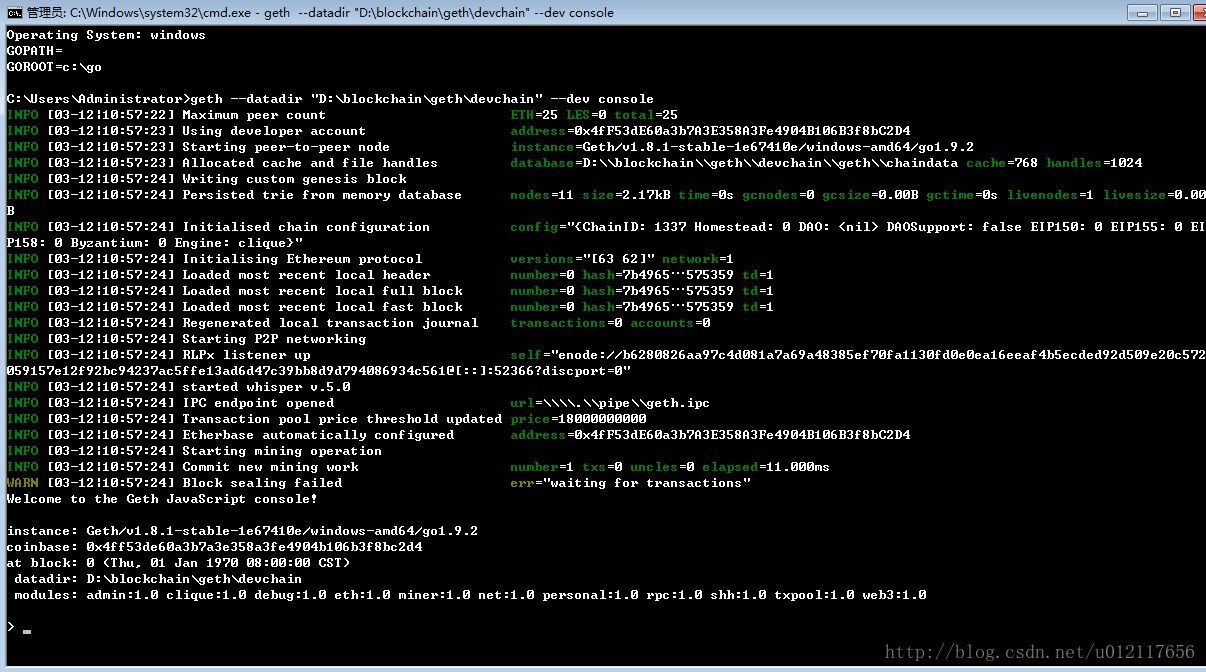Click the window title bar text

tap(320, 13)
